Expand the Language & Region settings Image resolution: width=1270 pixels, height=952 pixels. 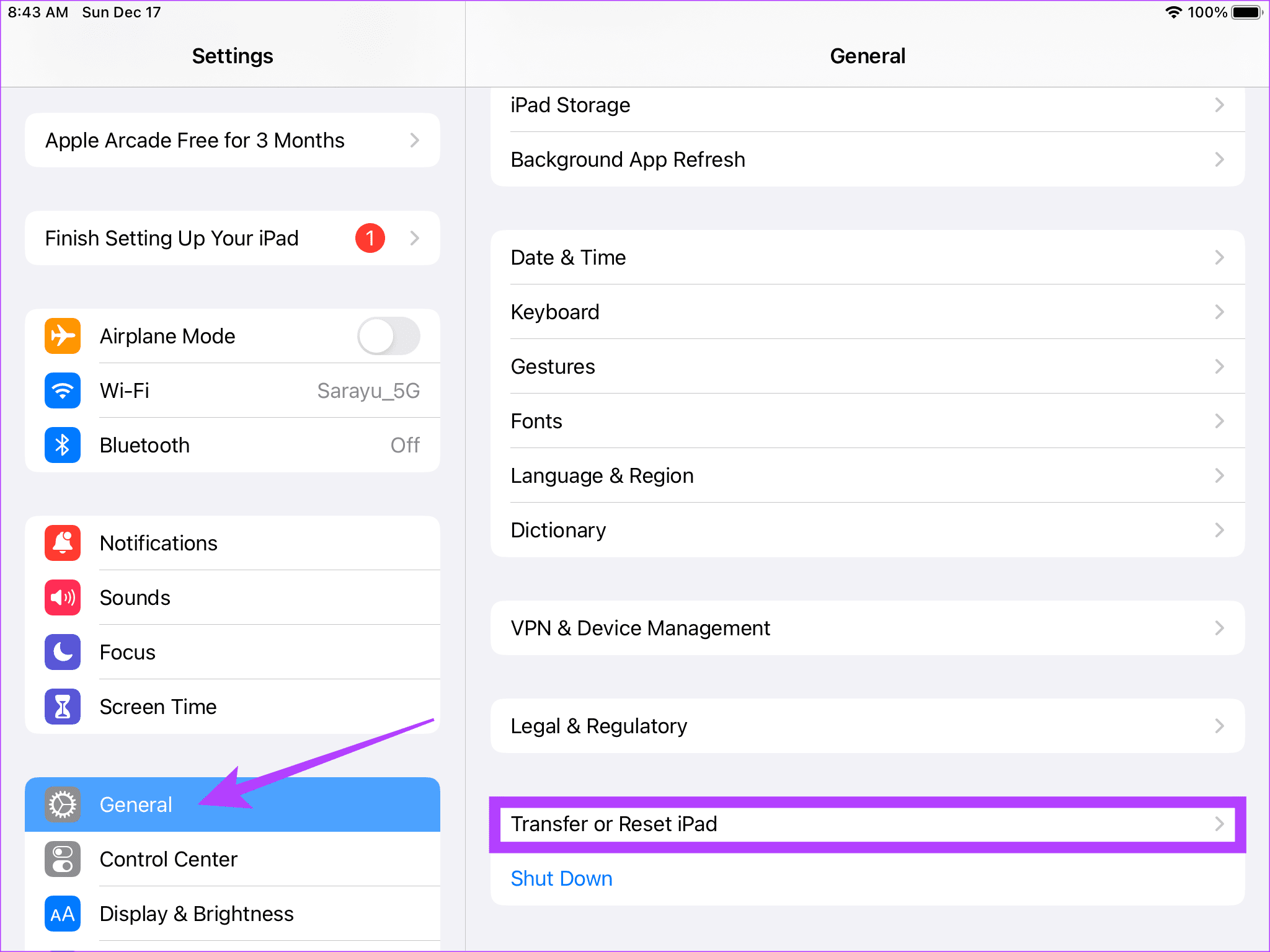click(867, 475)
